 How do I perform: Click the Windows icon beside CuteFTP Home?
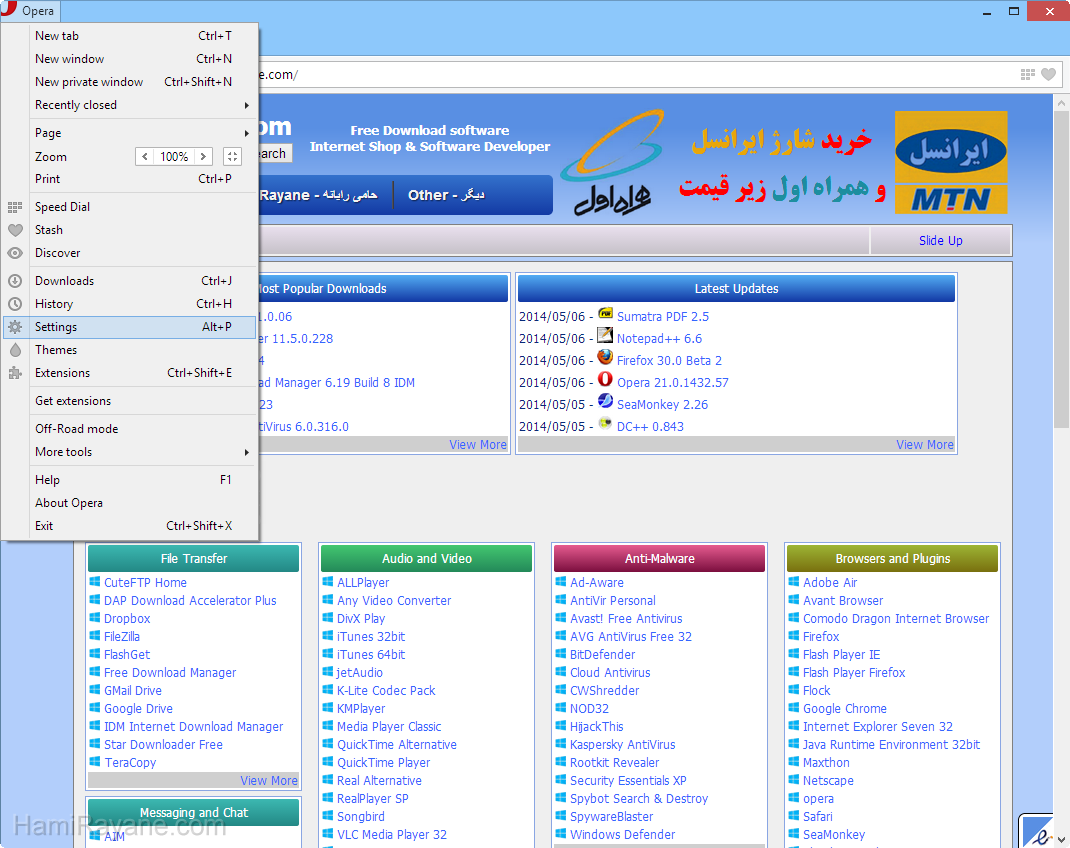pos(95,582)
